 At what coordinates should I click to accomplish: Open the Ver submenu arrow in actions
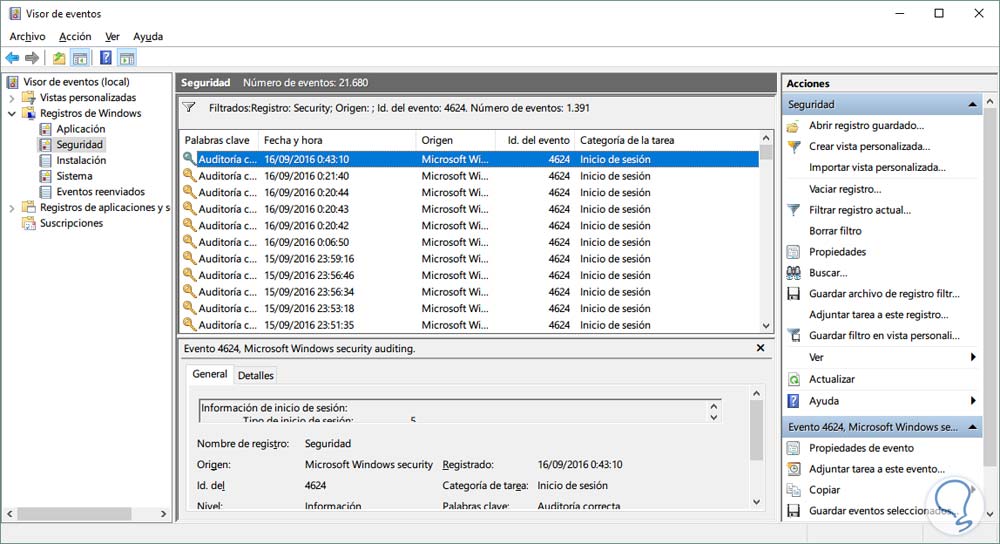click(973, 357)
